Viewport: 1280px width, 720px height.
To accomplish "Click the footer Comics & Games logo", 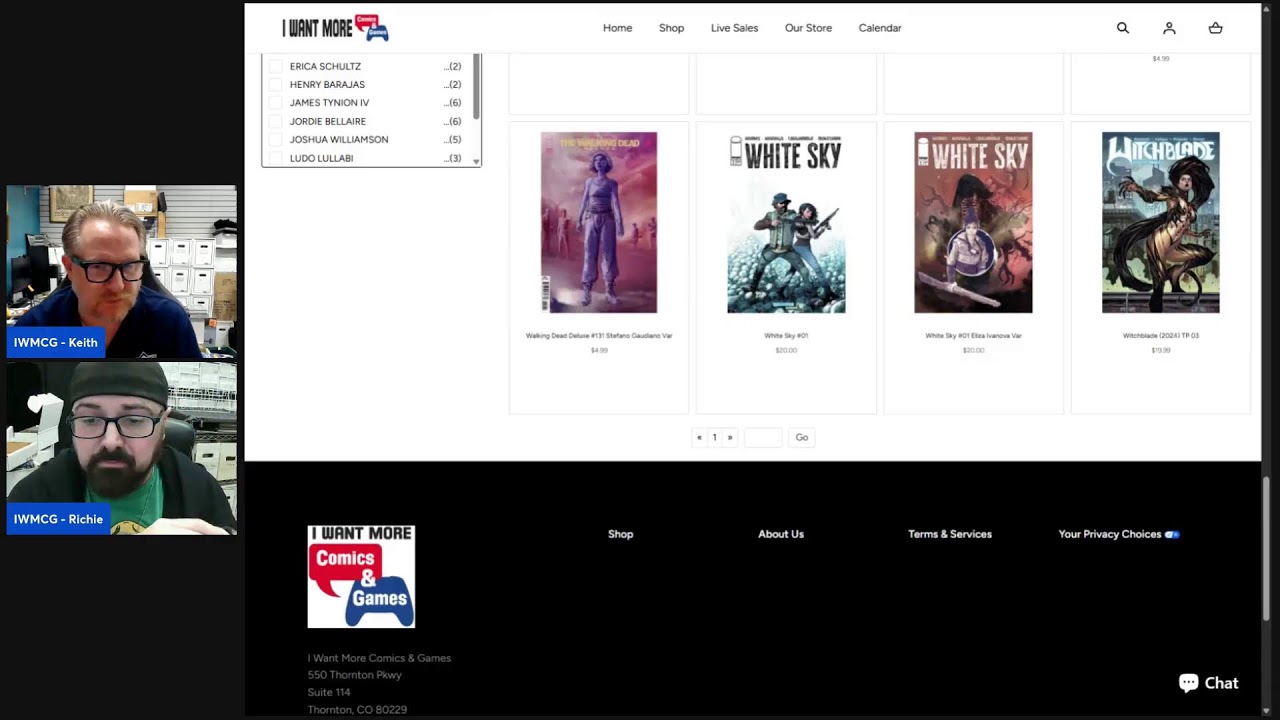I will tap(361, 577).
